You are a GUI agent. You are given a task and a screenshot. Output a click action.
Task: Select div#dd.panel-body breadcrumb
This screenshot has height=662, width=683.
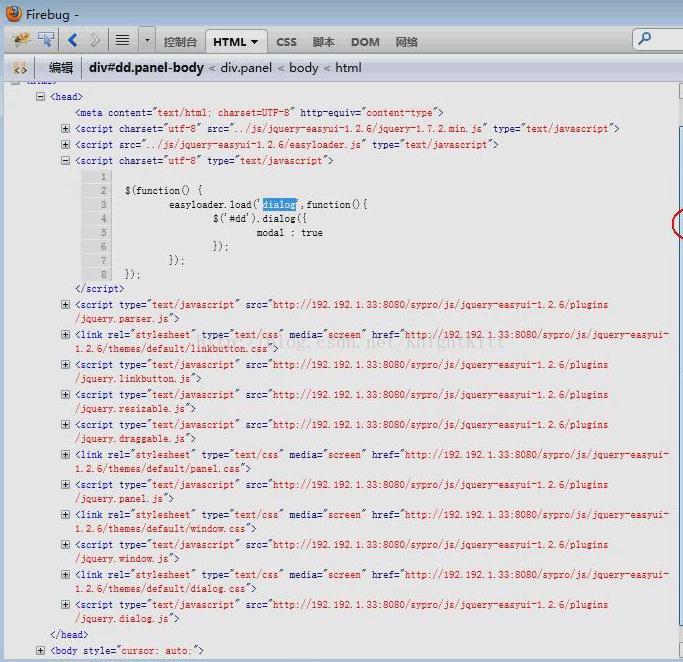pos(146,68)
